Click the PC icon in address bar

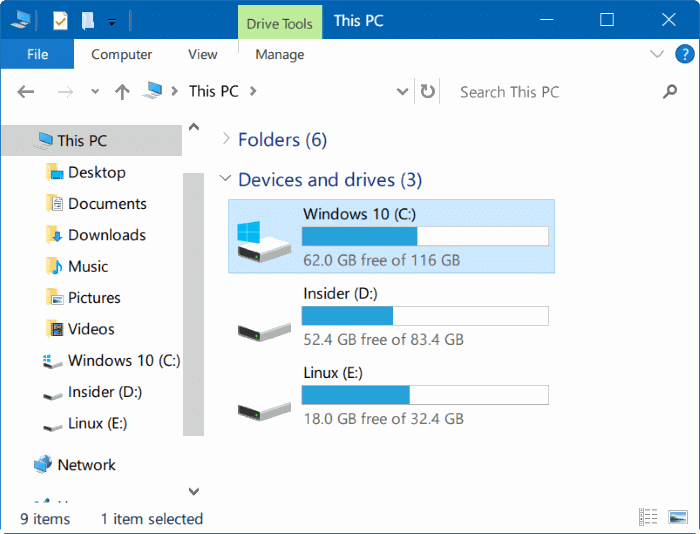tap(153, 91)
